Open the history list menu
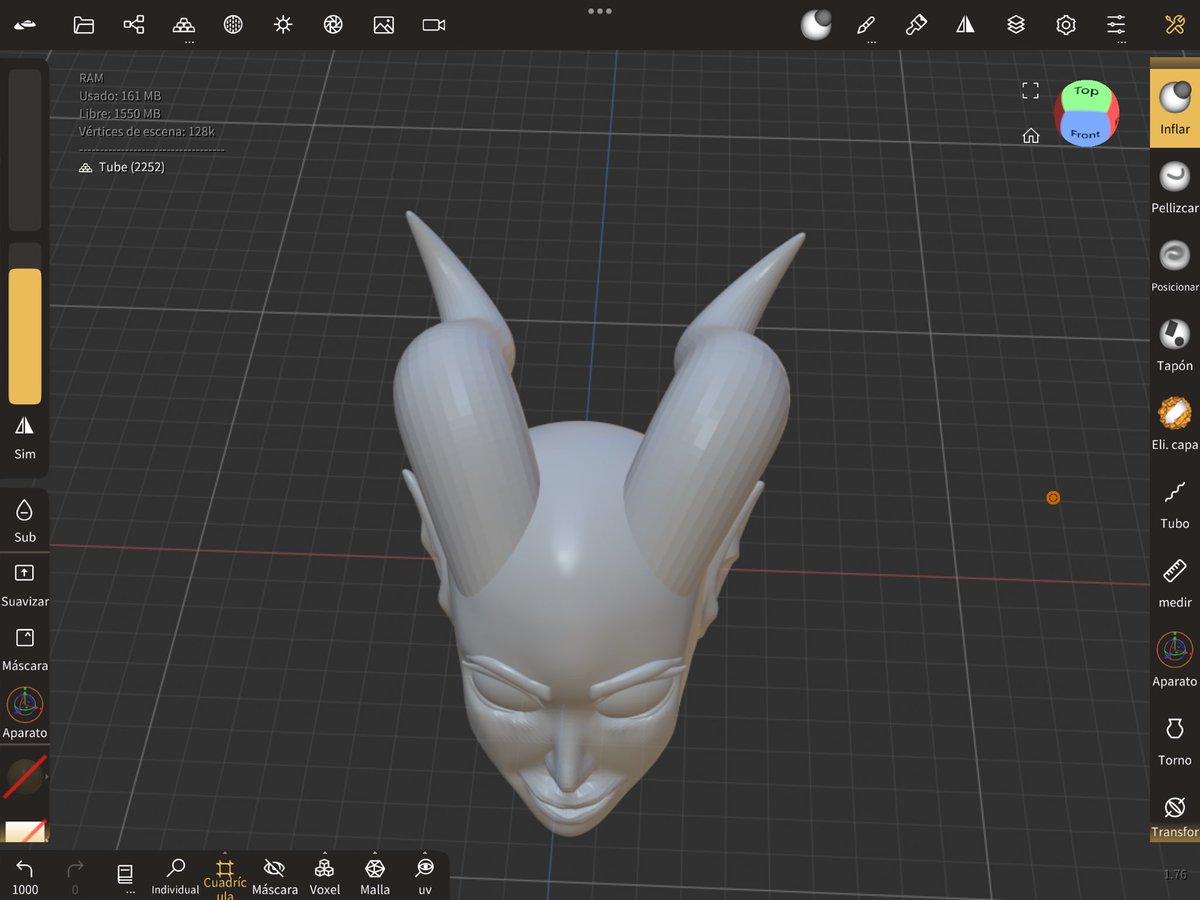This screenshot has height=900, width=1200. click(x=125, y=875)
